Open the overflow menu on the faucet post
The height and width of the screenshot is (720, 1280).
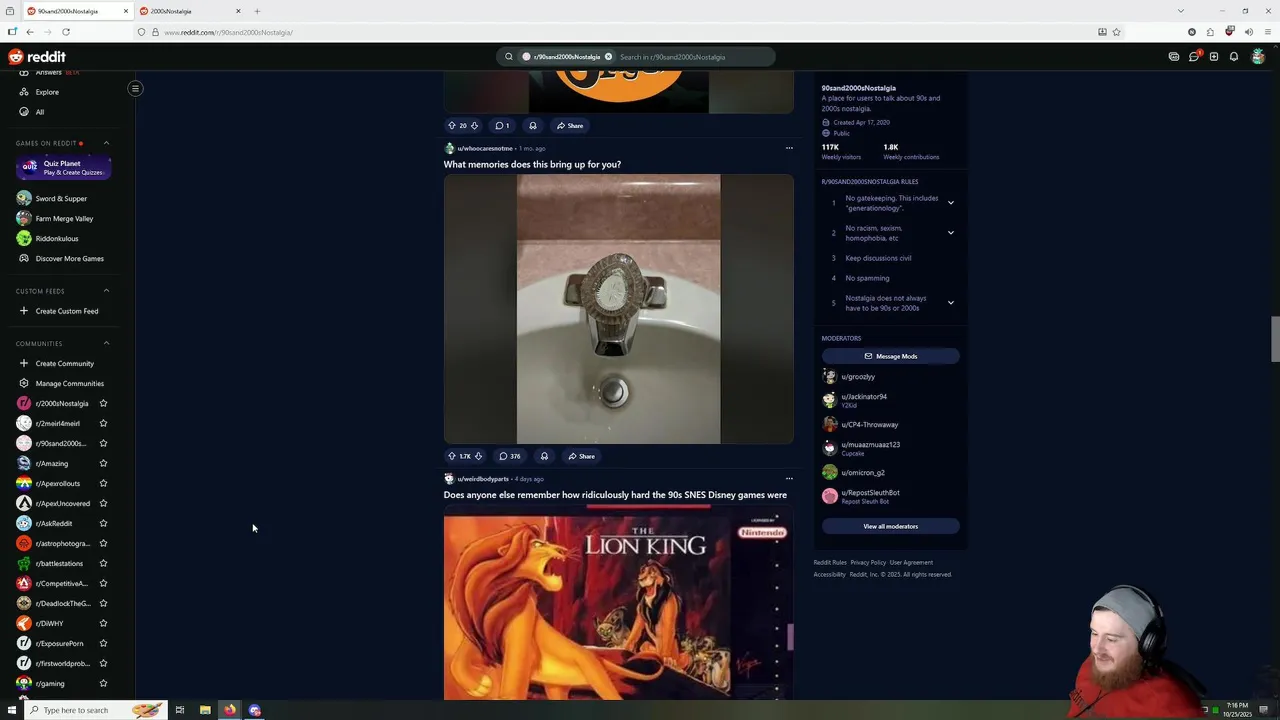tap(789, 148)
